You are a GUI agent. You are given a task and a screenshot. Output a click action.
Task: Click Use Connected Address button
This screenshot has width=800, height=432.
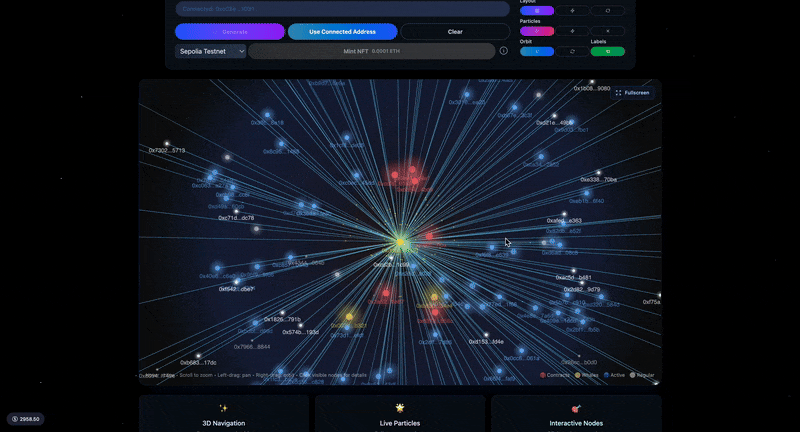coord(342,32)
